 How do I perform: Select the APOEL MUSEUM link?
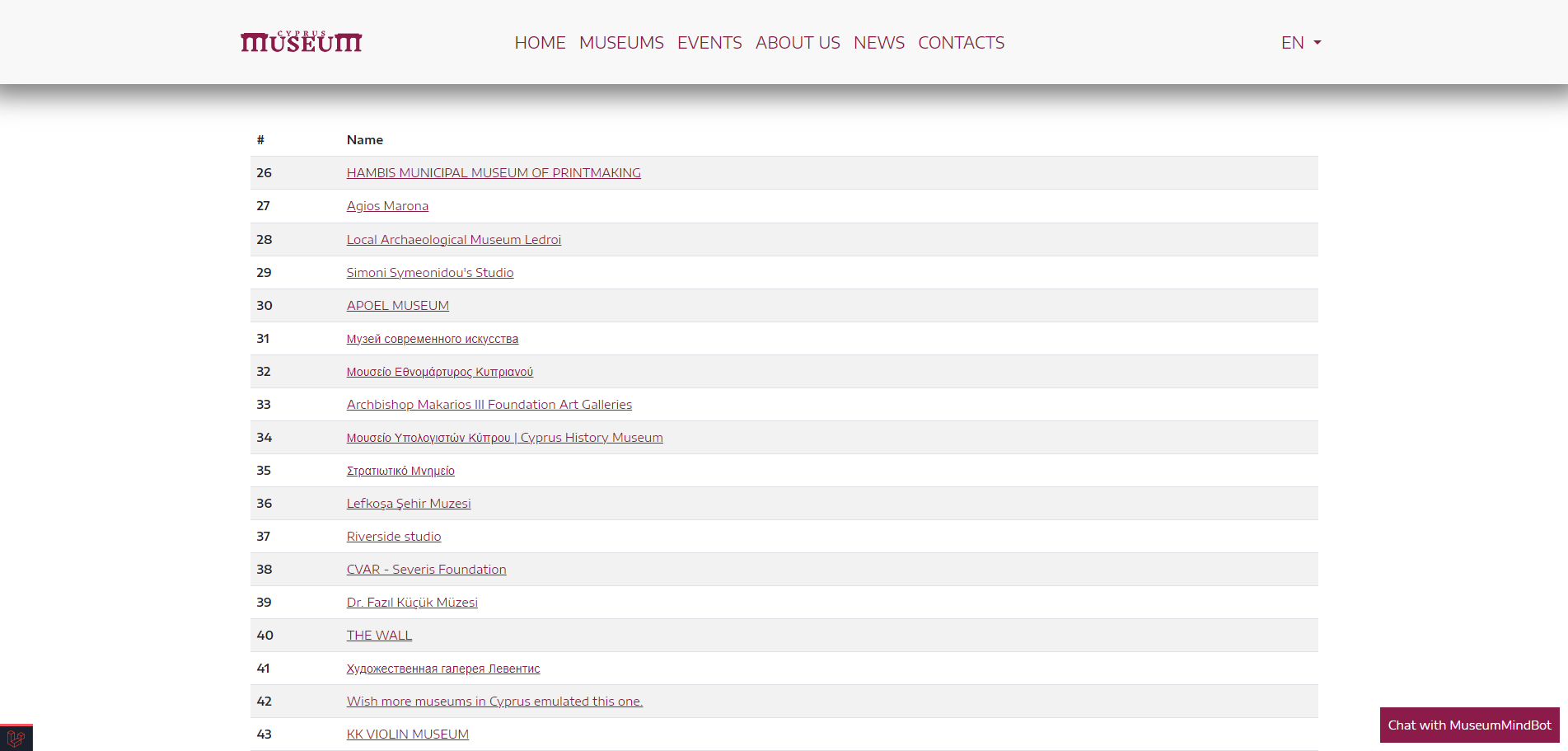click(398, 306)
